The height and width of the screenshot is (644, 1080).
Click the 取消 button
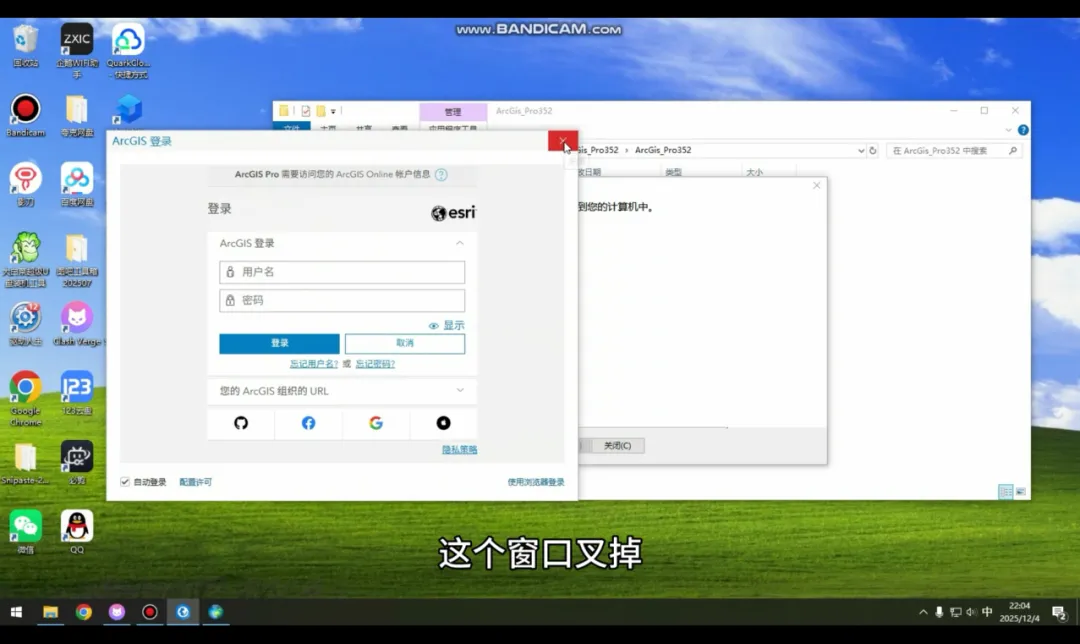pyautogui.click(x=405, y=343)
